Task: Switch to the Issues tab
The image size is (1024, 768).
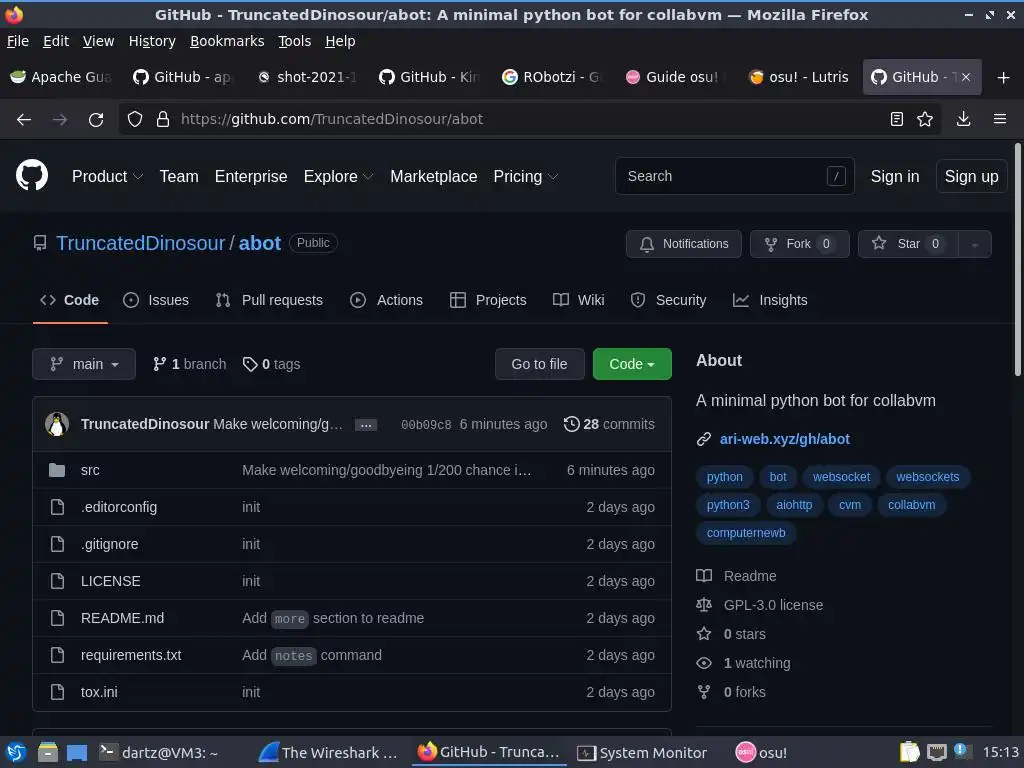Action: 156,300
